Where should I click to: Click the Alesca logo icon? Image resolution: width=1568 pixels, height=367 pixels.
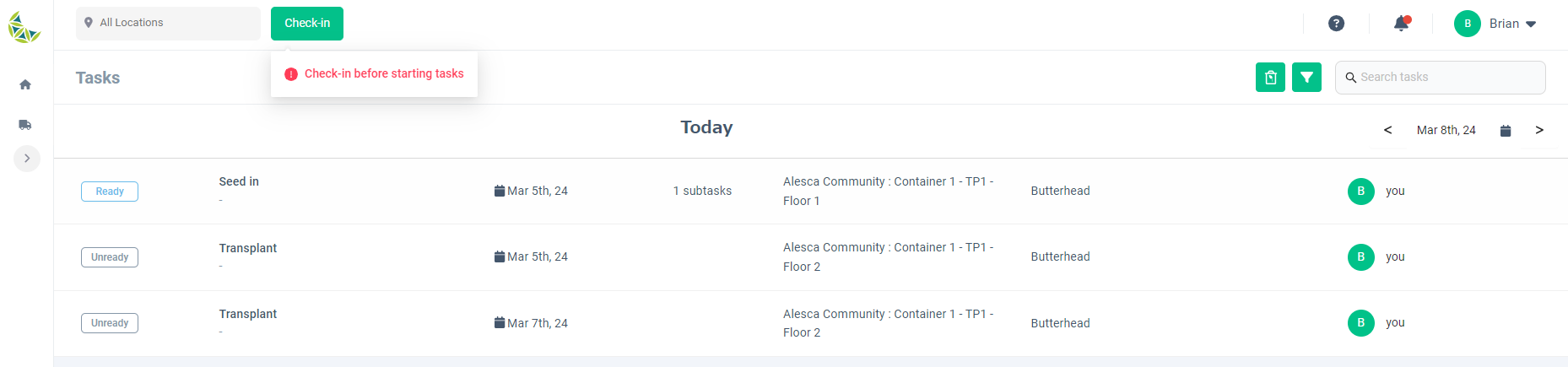24,28
